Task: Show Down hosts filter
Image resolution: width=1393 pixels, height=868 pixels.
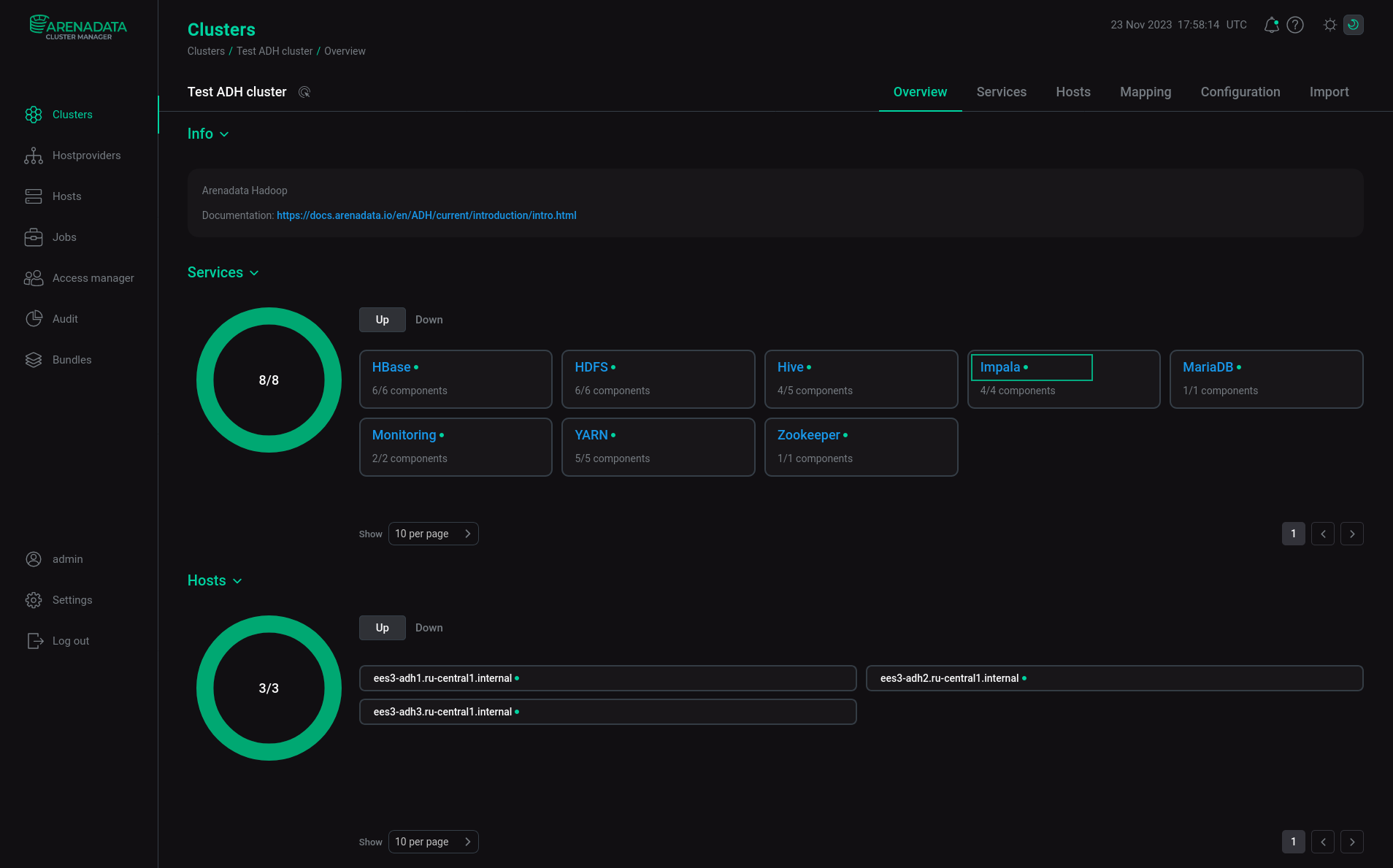Action: coord(429,628)
